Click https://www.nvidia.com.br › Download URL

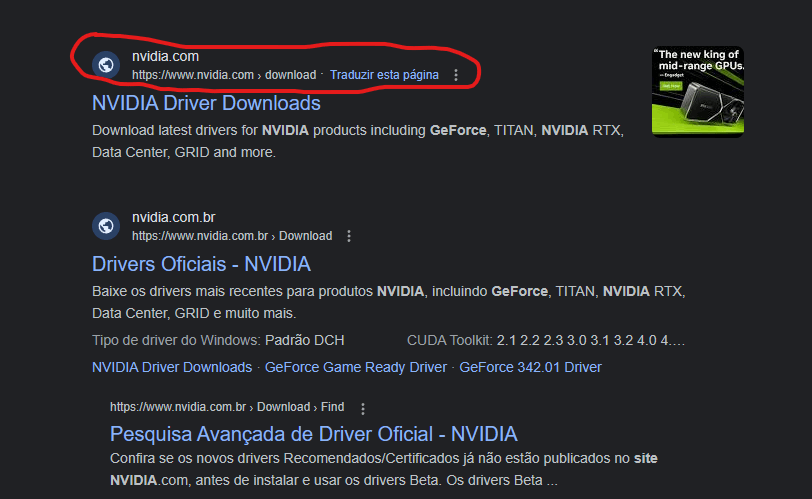(232, 236)
